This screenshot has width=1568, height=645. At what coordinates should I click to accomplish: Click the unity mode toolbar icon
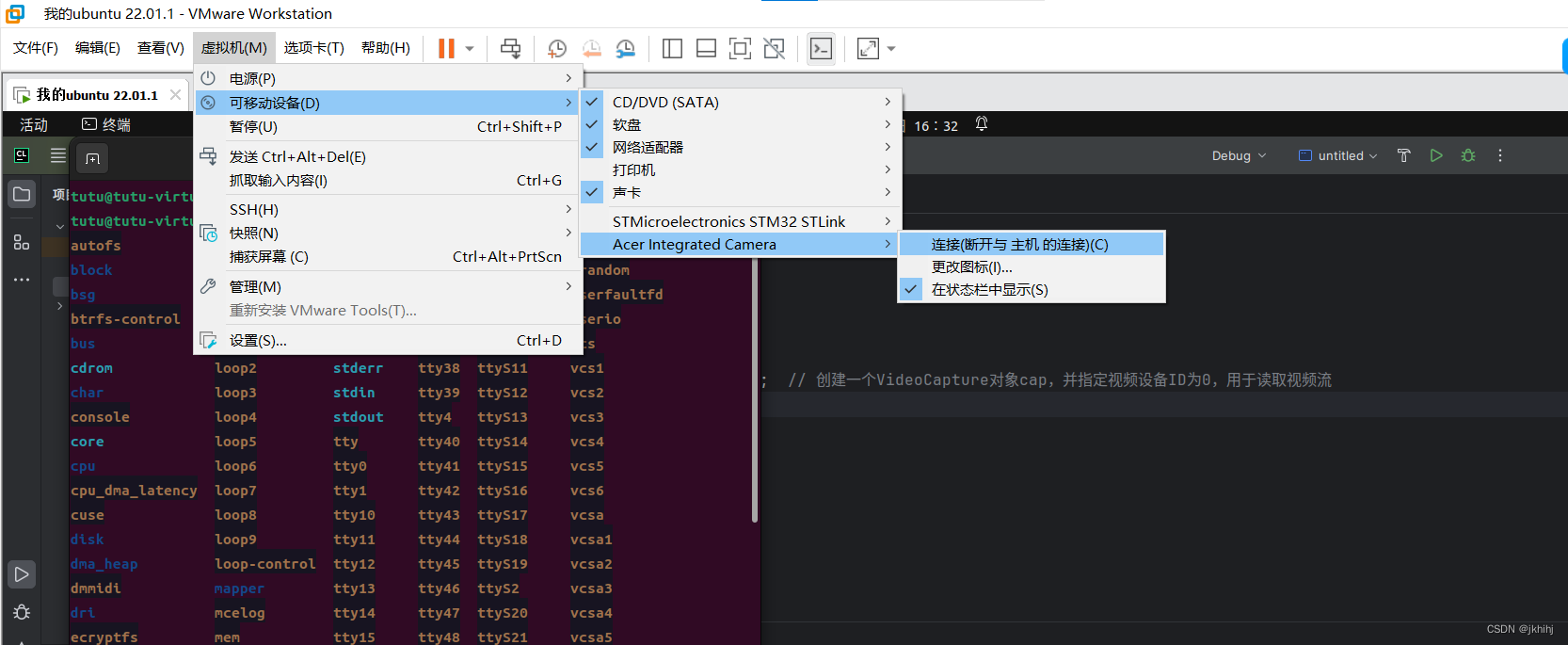pos(774,48)
